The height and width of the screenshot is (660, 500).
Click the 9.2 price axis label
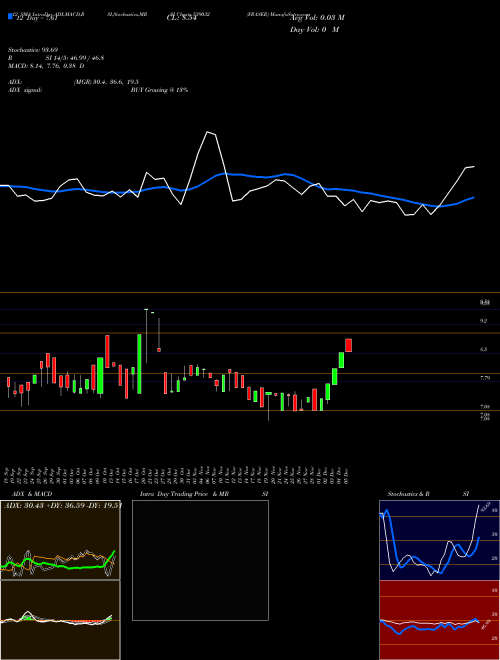(x=484, y=321)
